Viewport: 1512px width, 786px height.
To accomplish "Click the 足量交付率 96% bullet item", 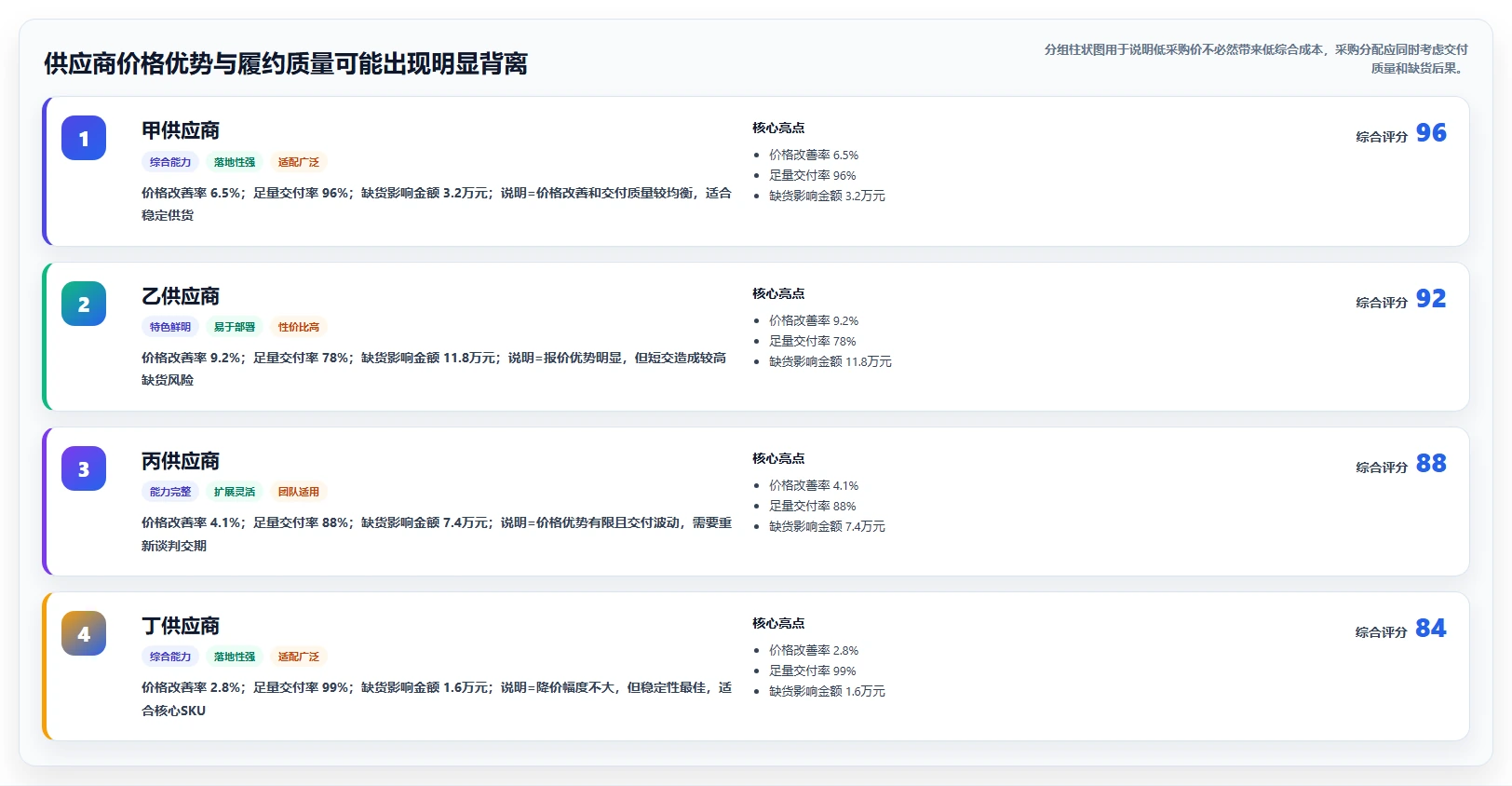I will point(812,176).
